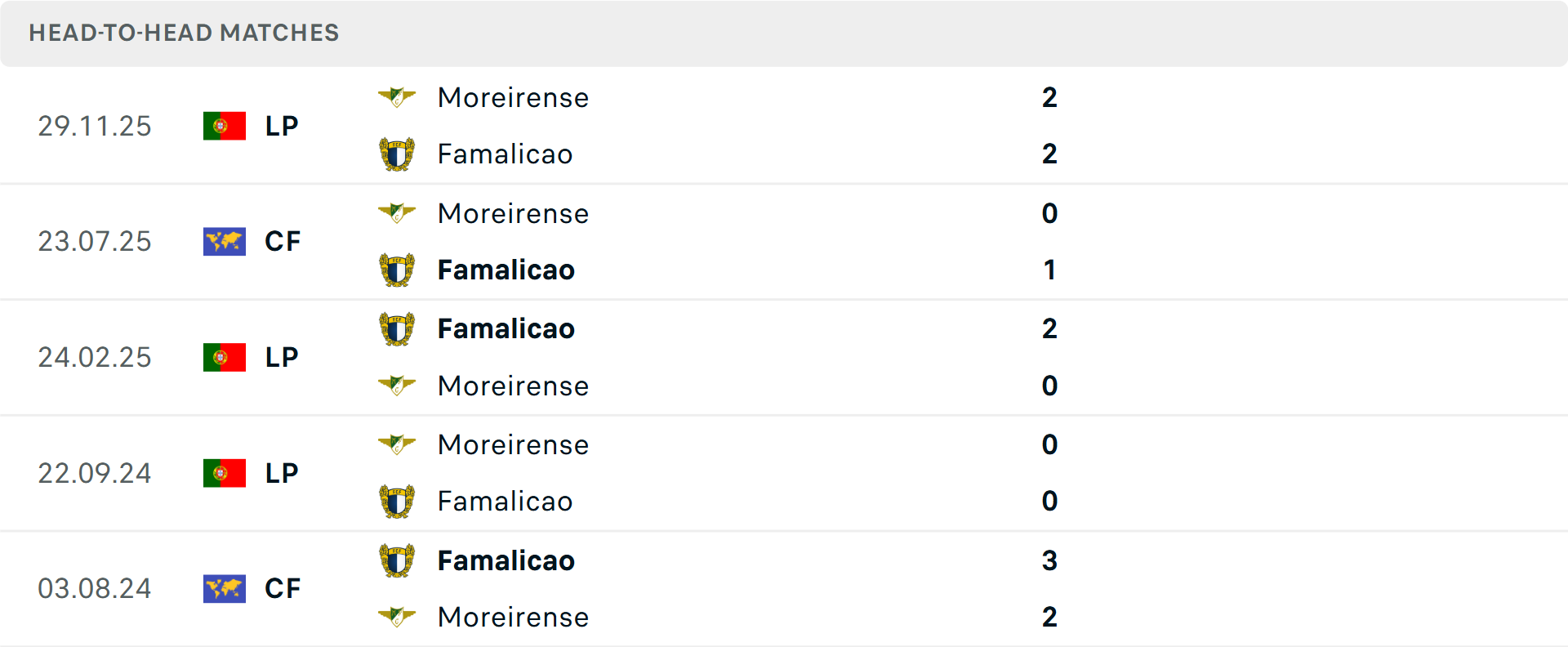Click the CF globe icon next to 03.08.24
The width and height of the screenshot is (1568, 647).
224,588
